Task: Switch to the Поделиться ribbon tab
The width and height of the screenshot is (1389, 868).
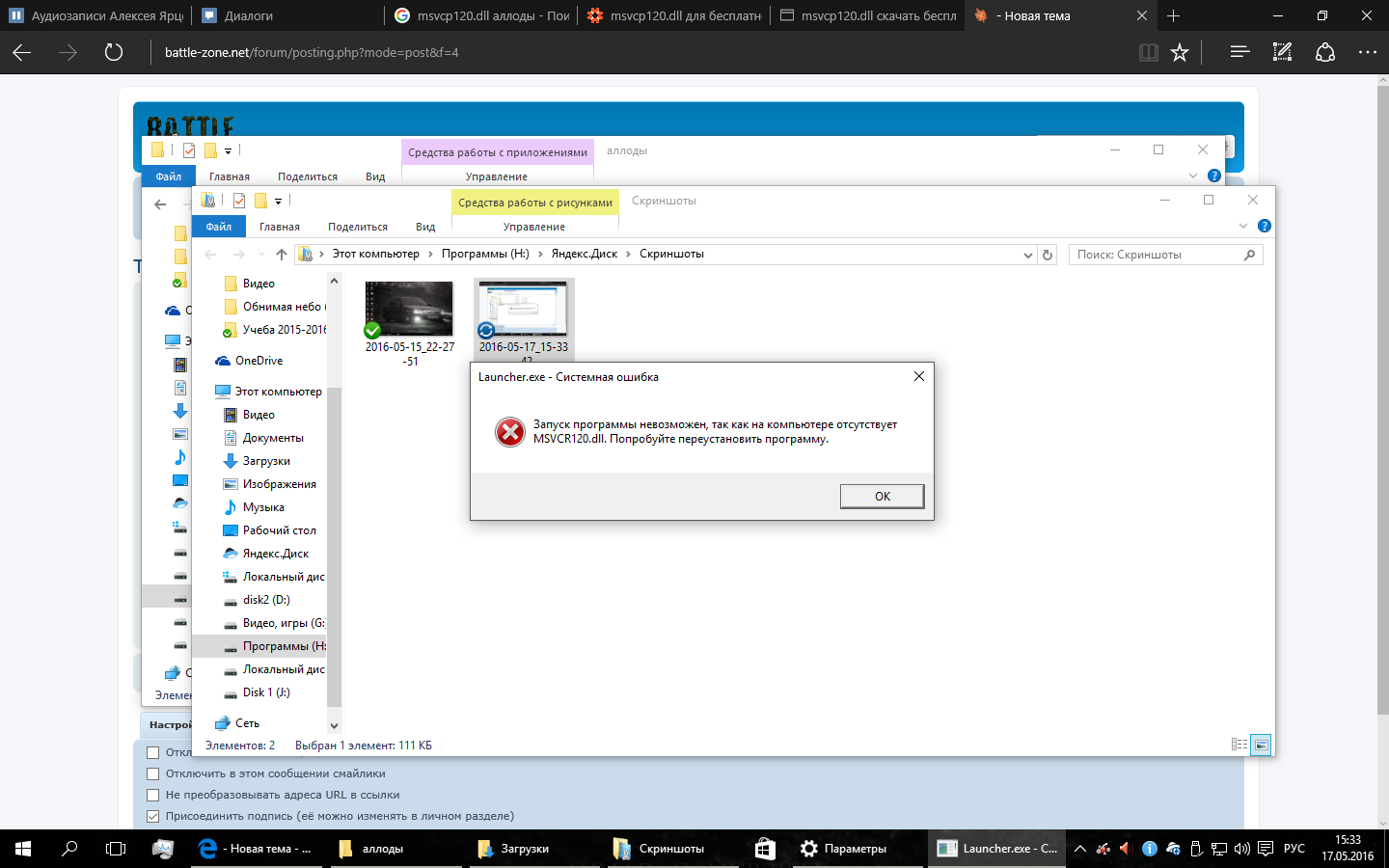Action: [357, 227]
